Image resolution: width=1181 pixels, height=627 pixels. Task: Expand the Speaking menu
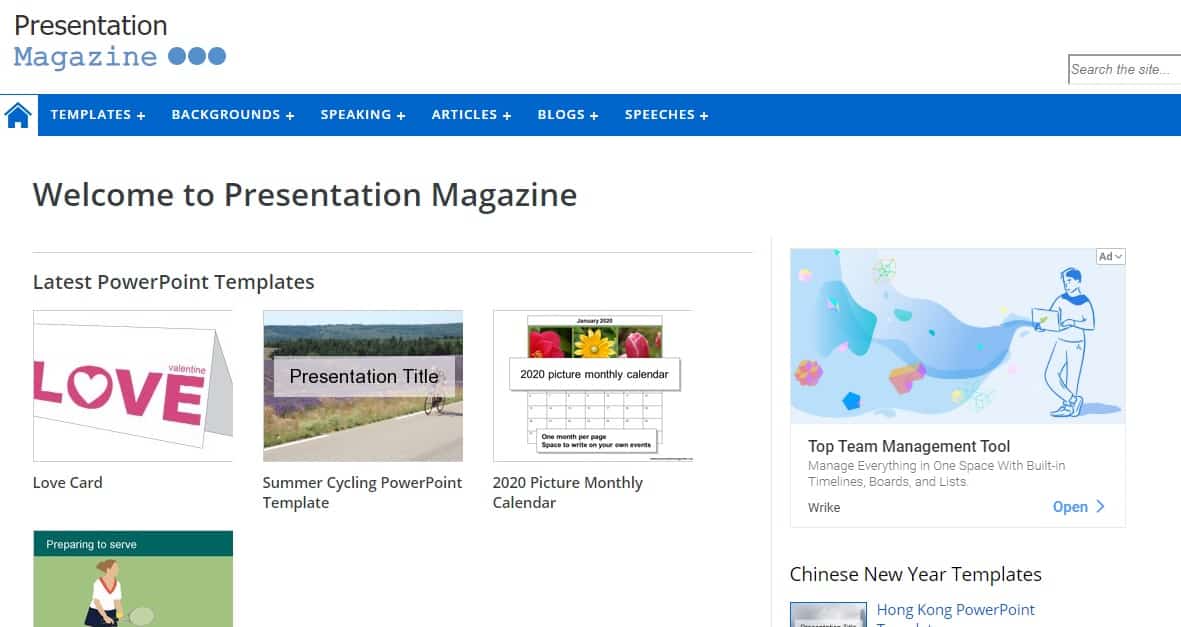363,115
